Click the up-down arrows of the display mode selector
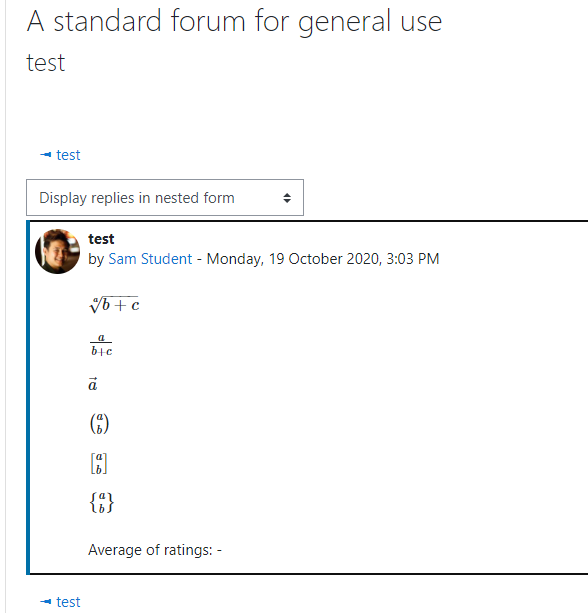588x613 pixels. (287, 198)
